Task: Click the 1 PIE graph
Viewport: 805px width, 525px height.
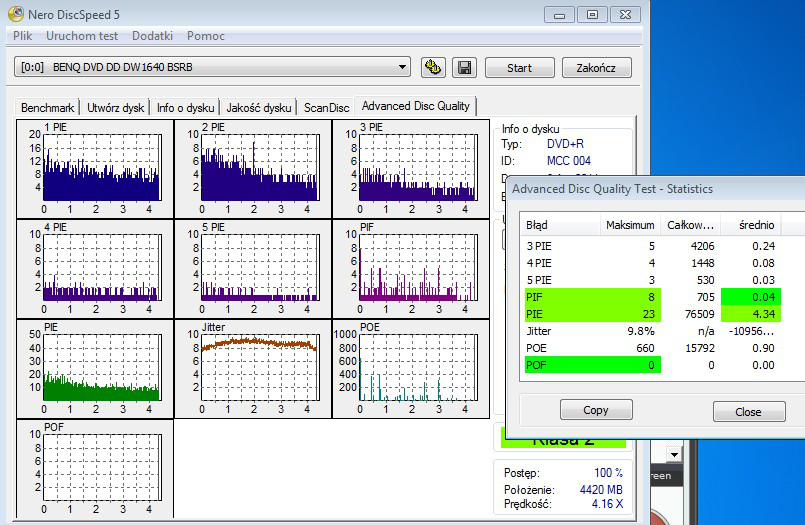Action: (x=95, y=169)
